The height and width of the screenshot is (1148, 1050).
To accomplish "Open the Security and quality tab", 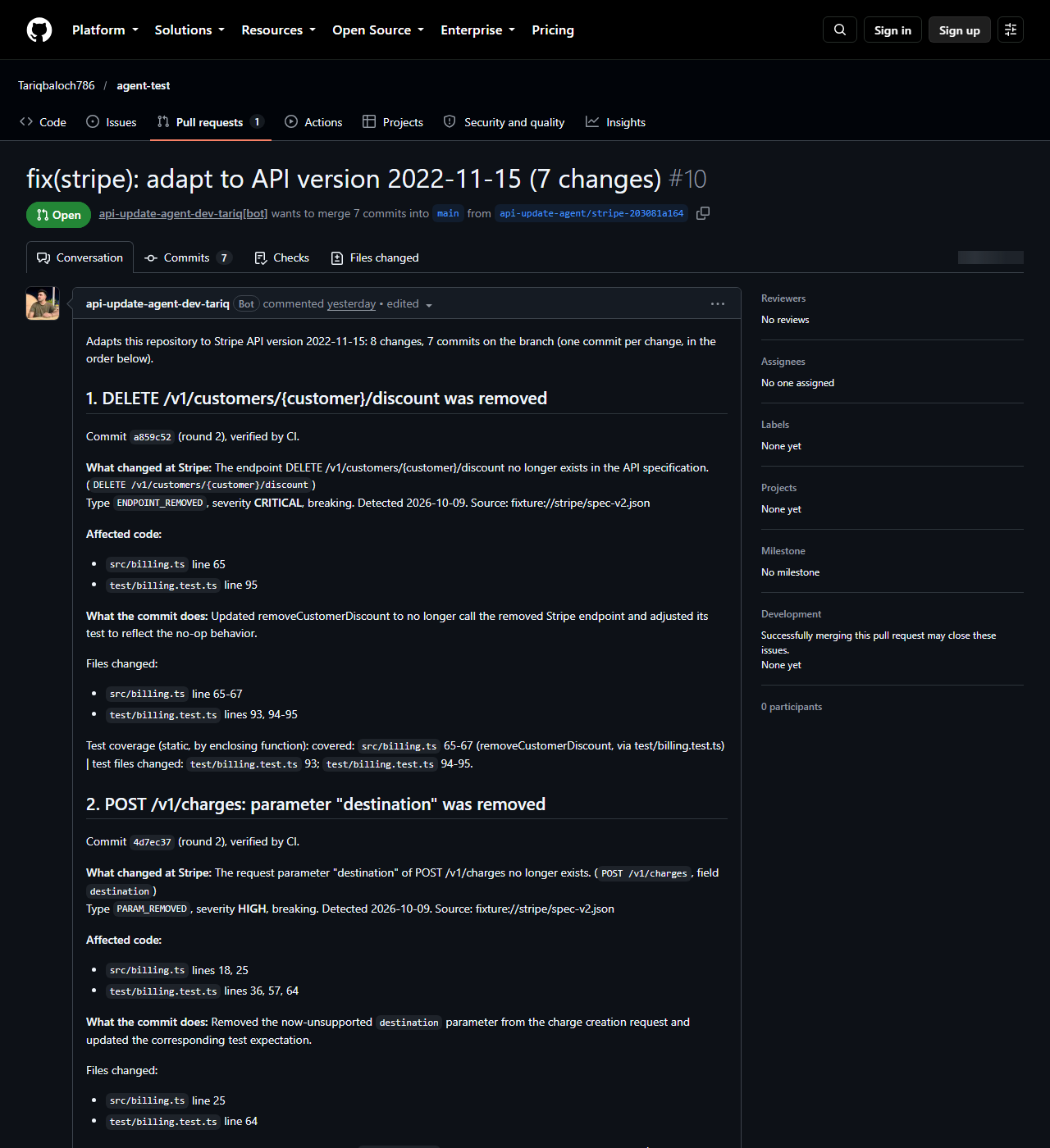I will (504, 122).
